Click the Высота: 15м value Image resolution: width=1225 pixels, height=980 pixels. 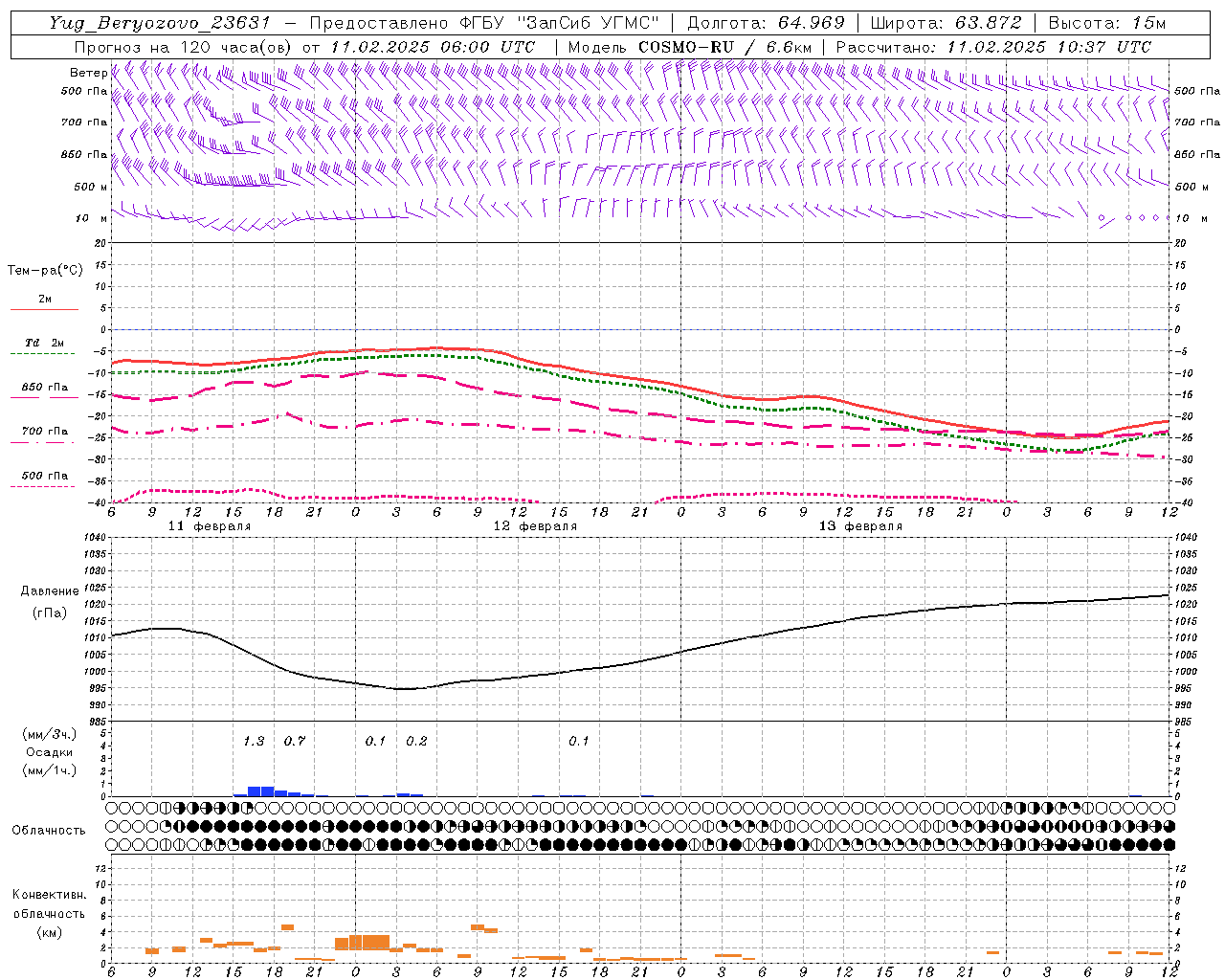[x=1107, y=23]
